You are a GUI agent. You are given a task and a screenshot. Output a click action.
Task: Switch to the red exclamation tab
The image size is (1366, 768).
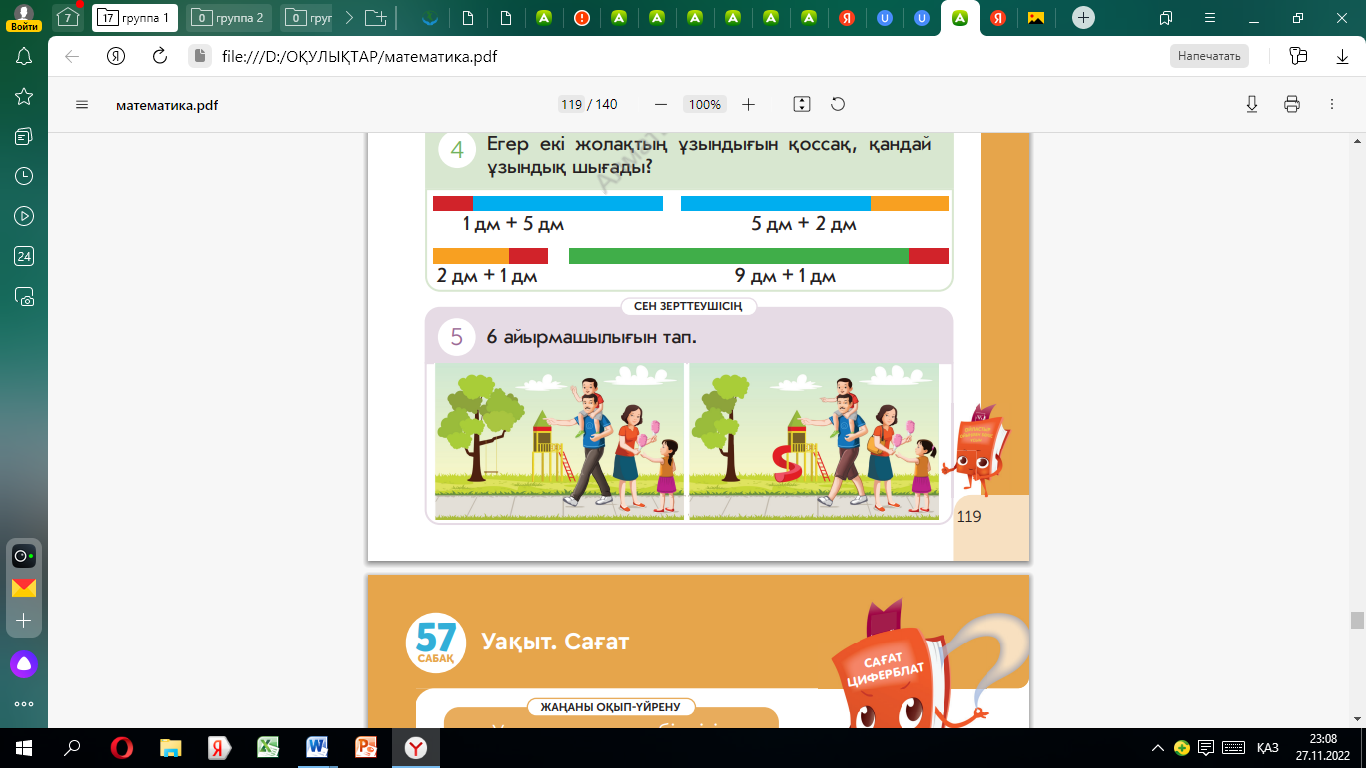pos(581,18)
